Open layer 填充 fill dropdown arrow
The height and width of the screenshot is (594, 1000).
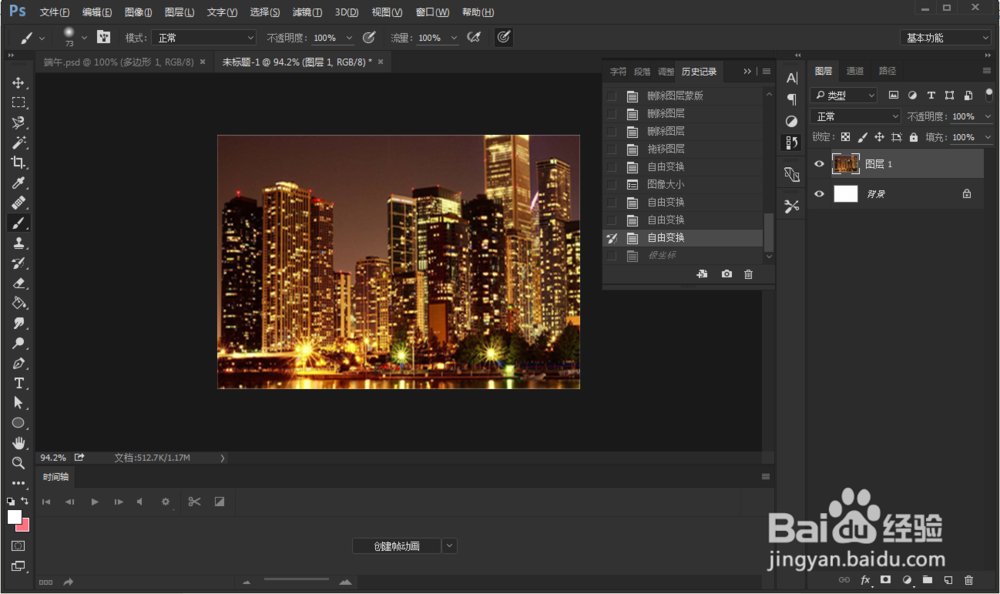[988, 137]
